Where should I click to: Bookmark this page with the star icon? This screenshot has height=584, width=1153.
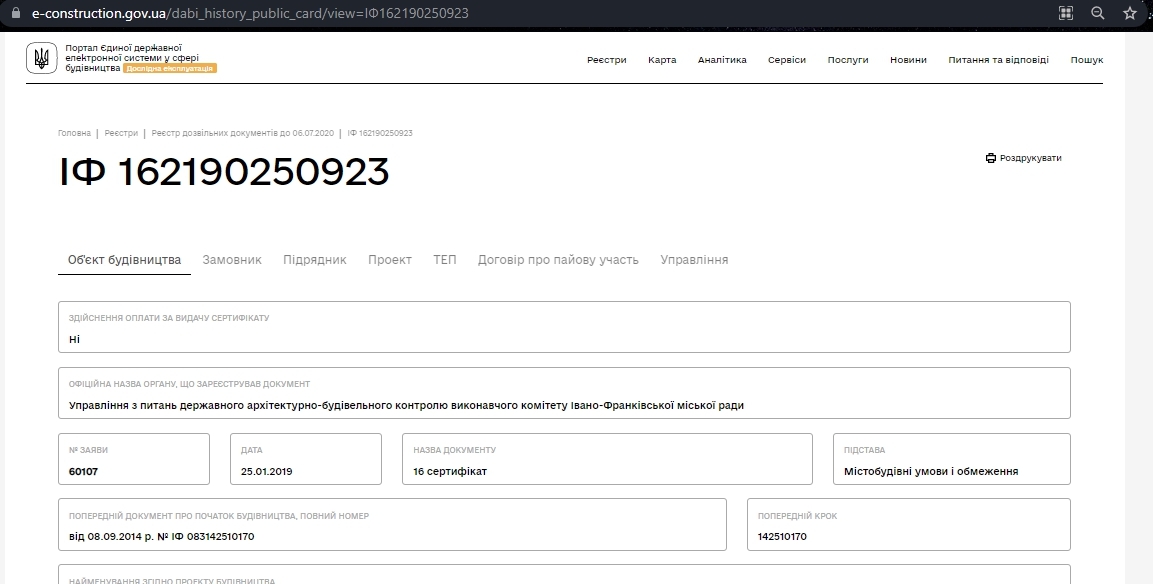pyautogui.click(x=1130, y=13)
